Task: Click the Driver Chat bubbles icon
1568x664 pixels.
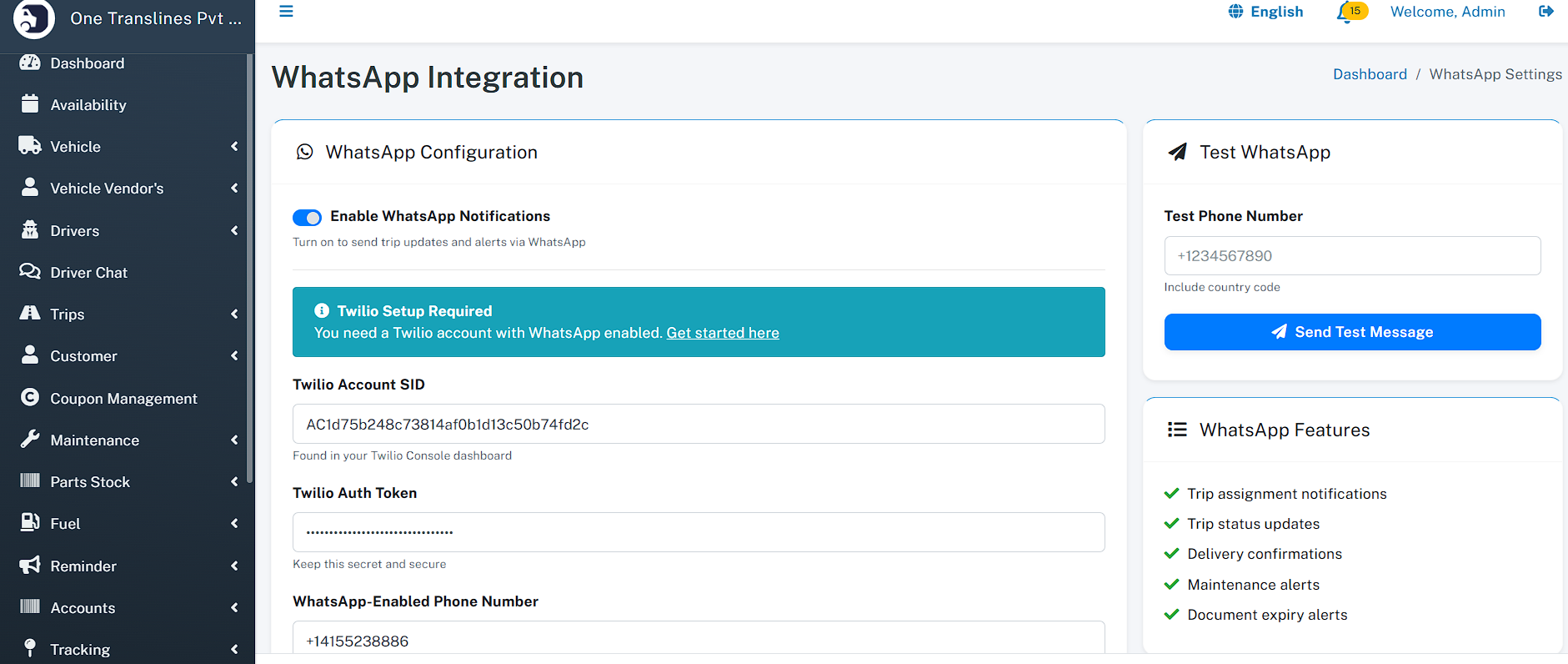Action: point(30,272)
